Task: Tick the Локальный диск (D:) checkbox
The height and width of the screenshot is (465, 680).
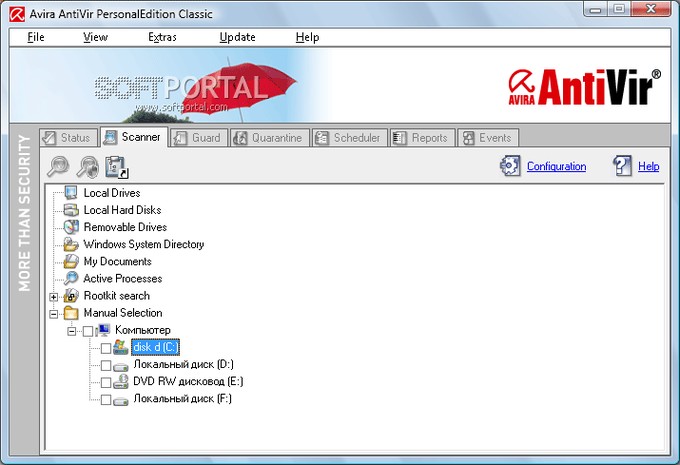Action: click(106, 365)
